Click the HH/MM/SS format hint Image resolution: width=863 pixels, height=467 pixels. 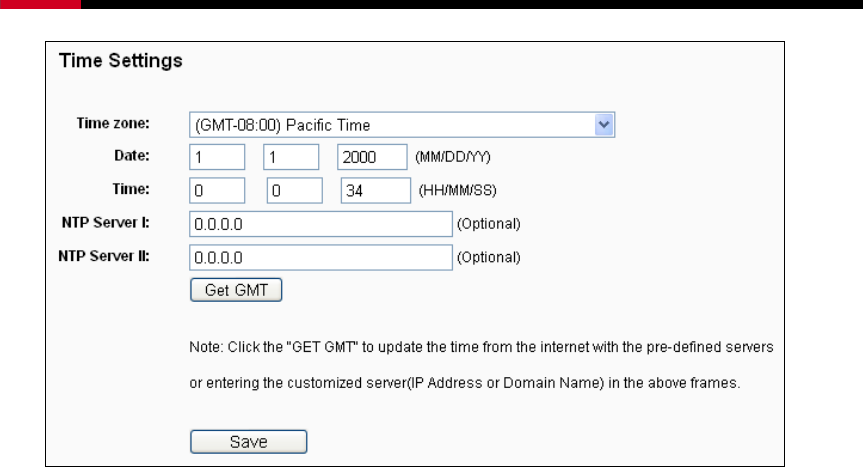[x=457, y=191]
